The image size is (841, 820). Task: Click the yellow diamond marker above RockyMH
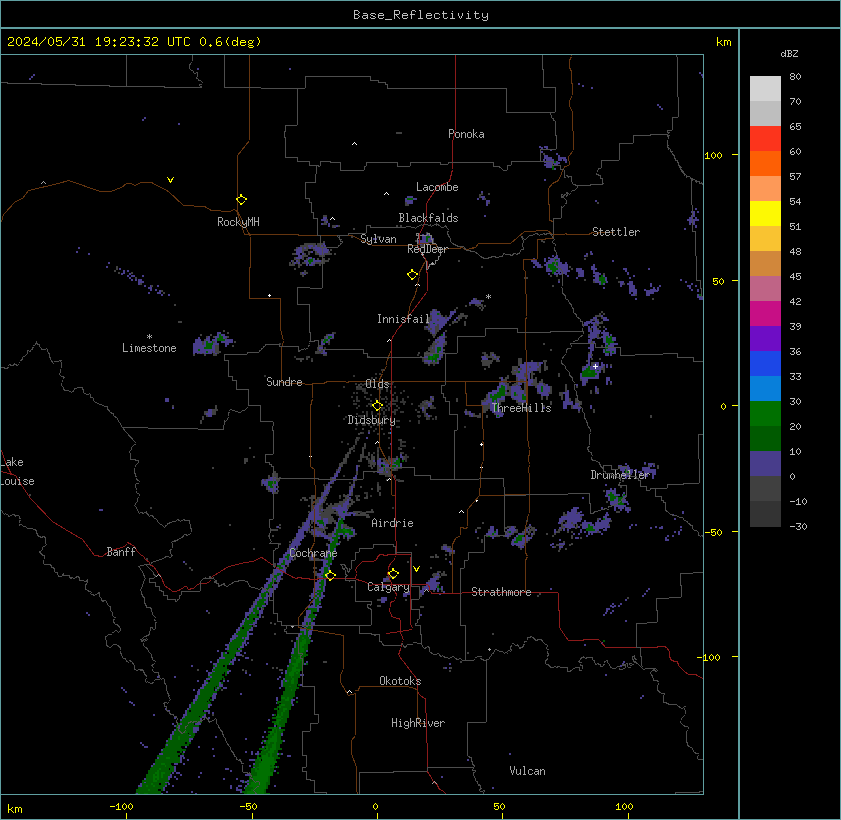click(x=241, y=200)
